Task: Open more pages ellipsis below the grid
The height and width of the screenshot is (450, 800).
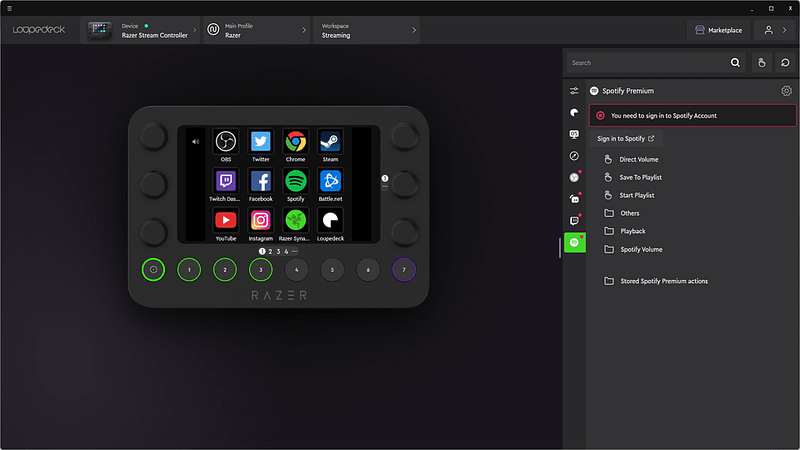Action: tap(294, 251)
